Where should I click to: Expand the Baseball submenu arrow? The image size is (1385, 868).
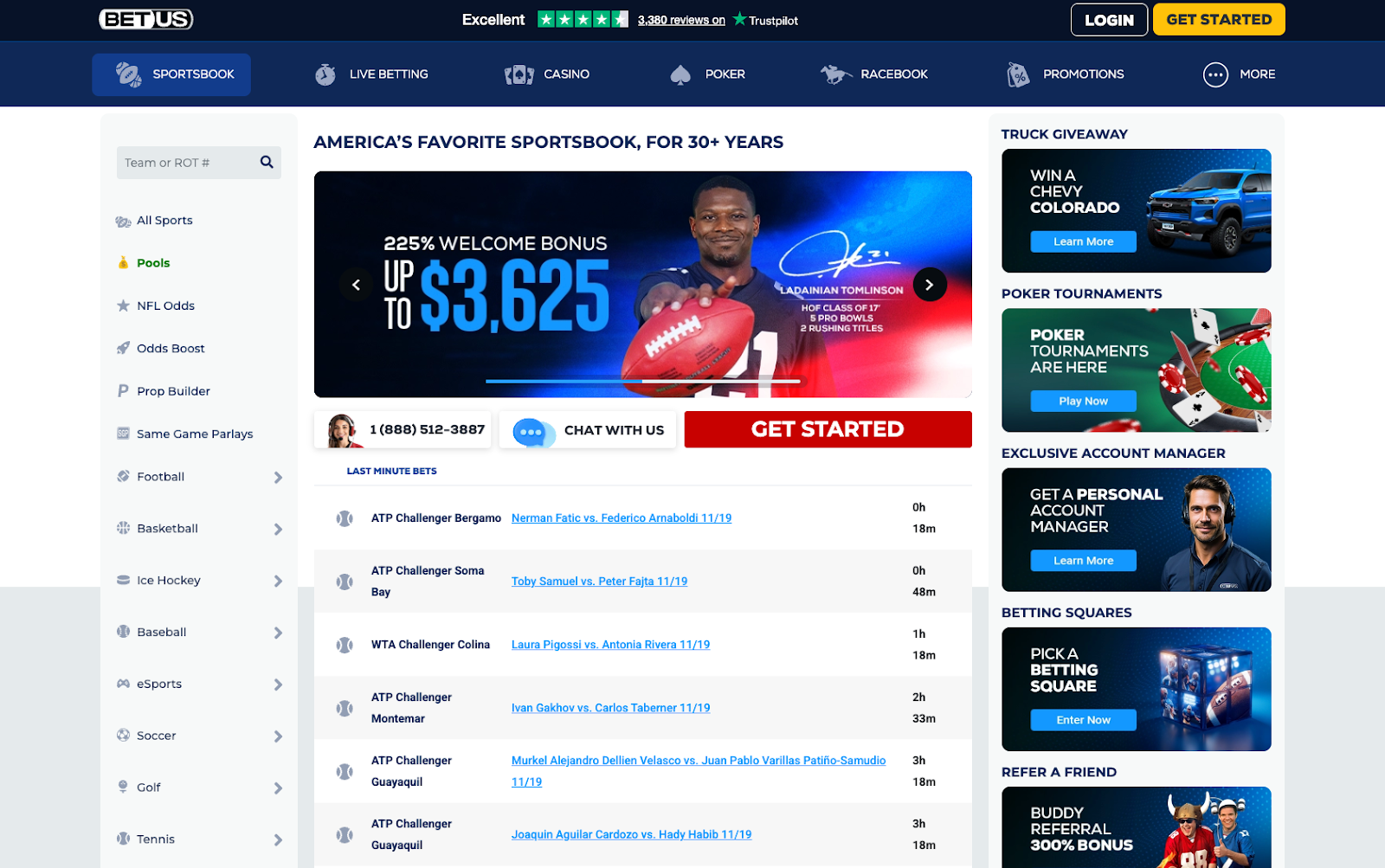[x=278, y=633]
